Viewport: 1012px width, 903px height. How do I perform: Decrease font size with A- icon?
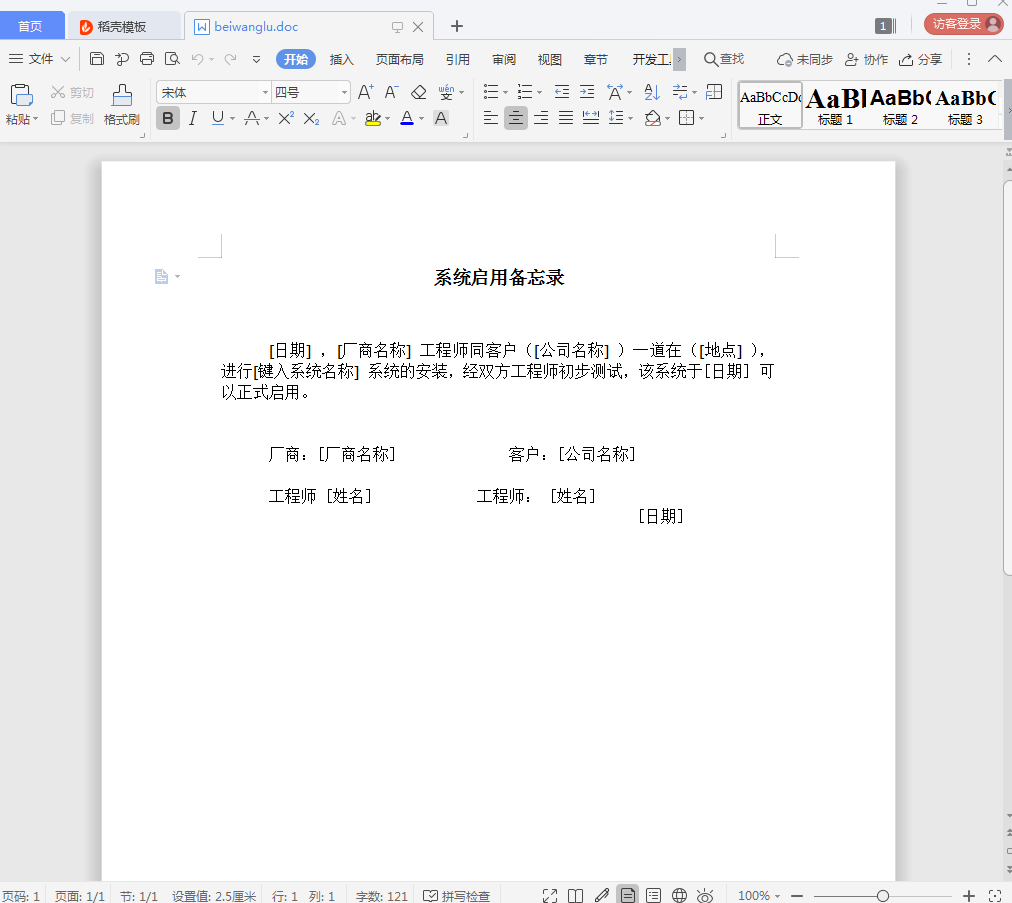391,92
